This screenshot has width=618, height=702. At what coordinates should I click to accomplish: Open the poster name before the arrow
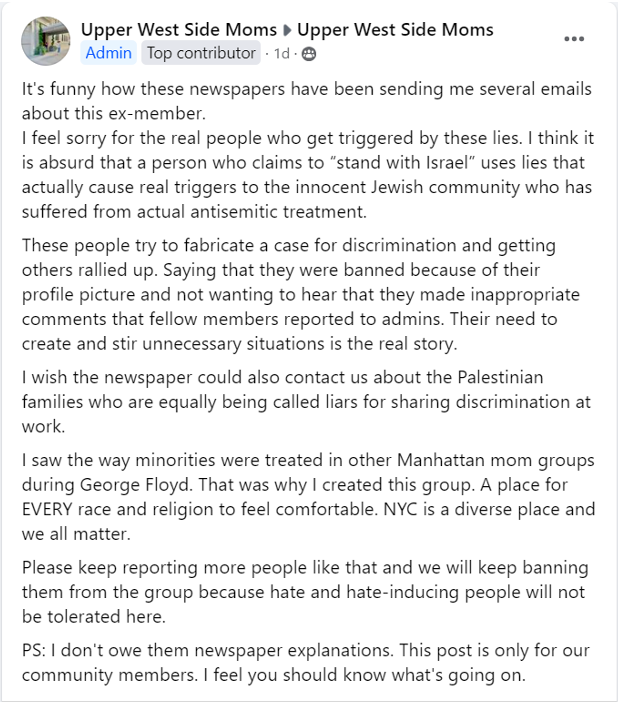click(x=179, y=30)
